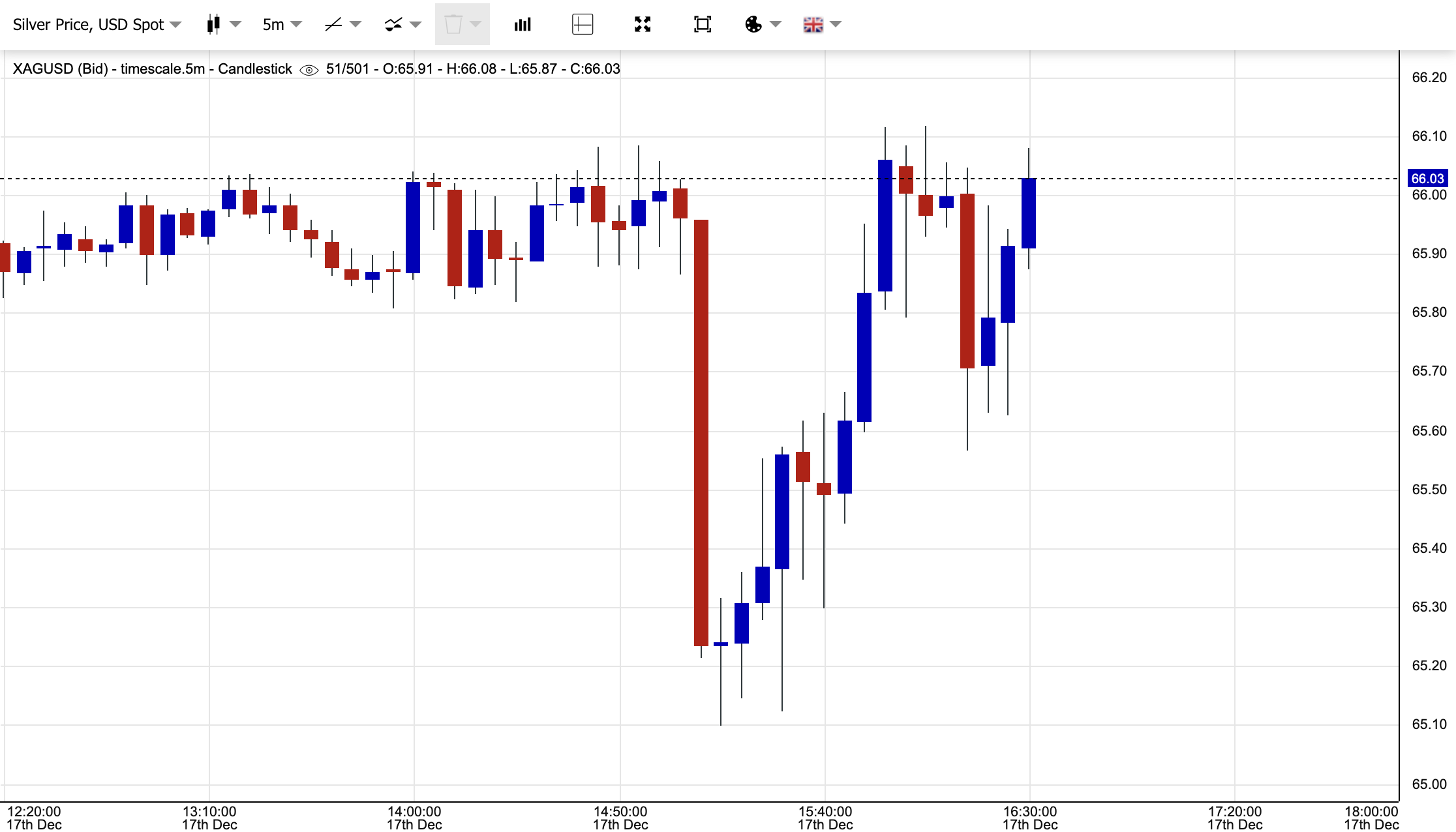Click the trash delete drawings icon
This screenshot has height=832, width=1456.
click(x=453, y=25)
